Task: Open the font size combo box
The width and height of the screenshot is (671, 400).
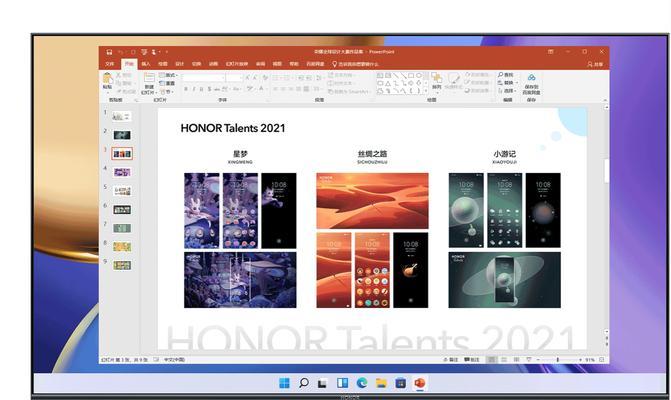Action: (x=234, y=77)
